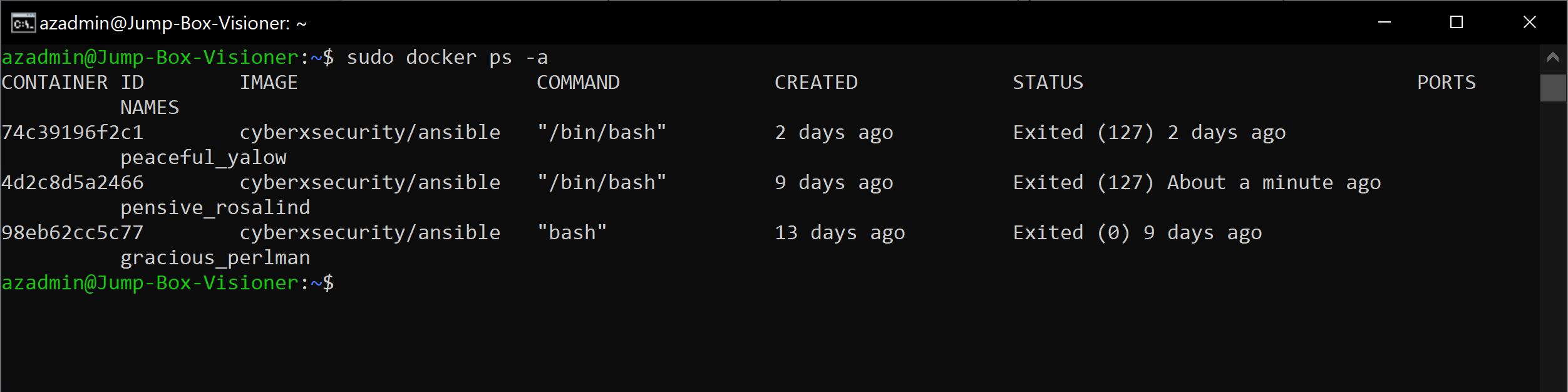Minimize the terminal window
Image resolution: width=1568 pixels, height=392 pixels.
point(1383,23)
